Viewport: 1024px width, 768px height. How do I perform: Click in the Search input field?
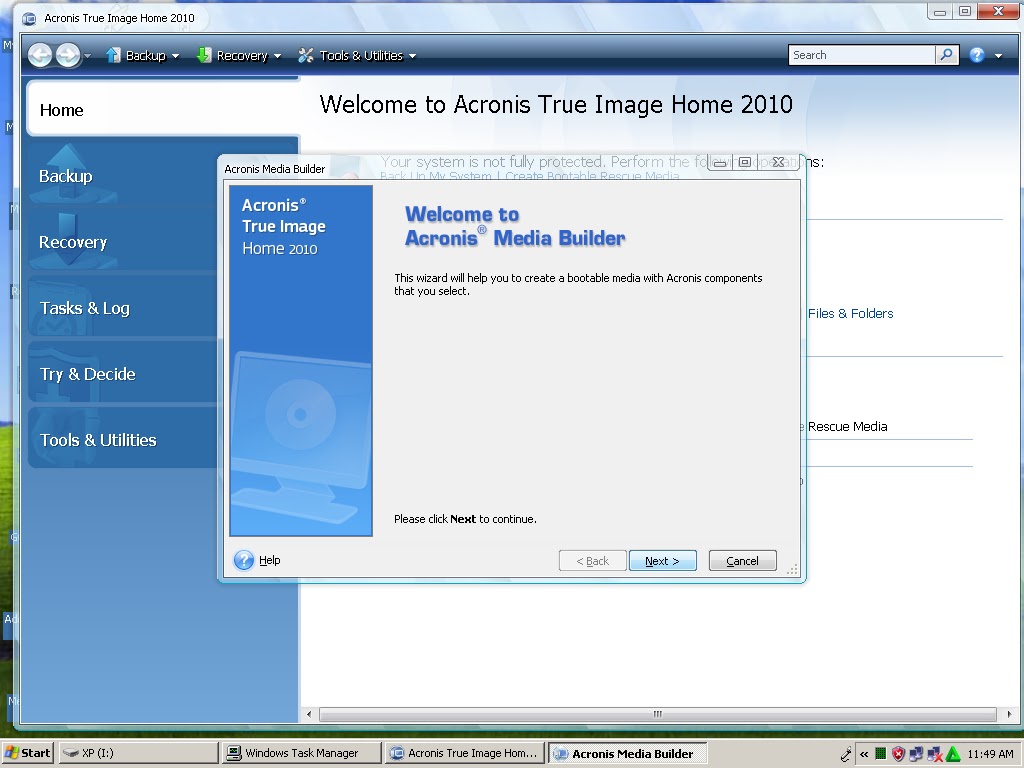tap(861, 55)
